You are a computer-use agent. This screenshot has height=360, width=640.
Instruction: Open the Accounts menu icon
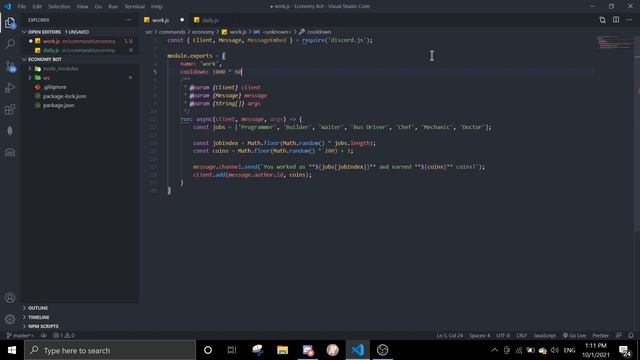coord(10,298)
